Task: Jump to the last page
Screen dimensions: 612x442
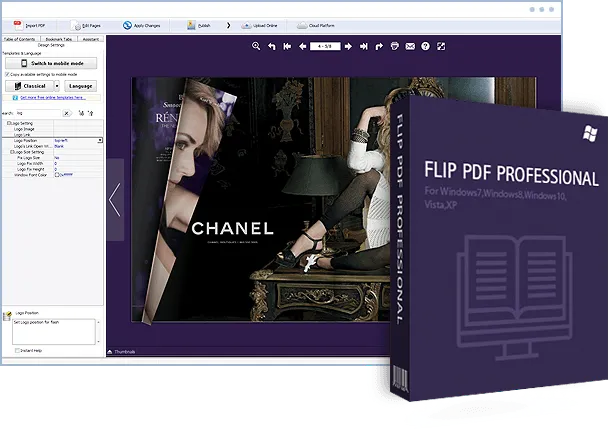Action: click(x=363, y=46)
